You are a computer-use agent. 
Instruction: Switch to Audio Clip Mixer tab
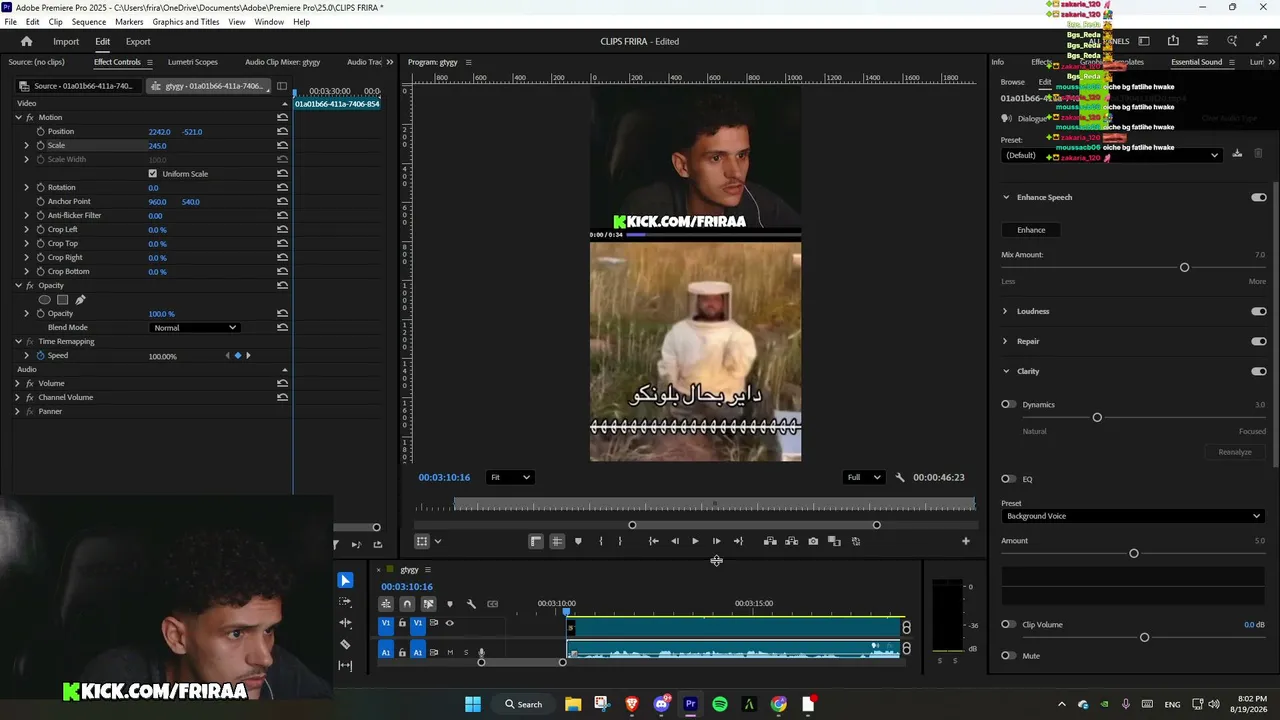(283, 62)
